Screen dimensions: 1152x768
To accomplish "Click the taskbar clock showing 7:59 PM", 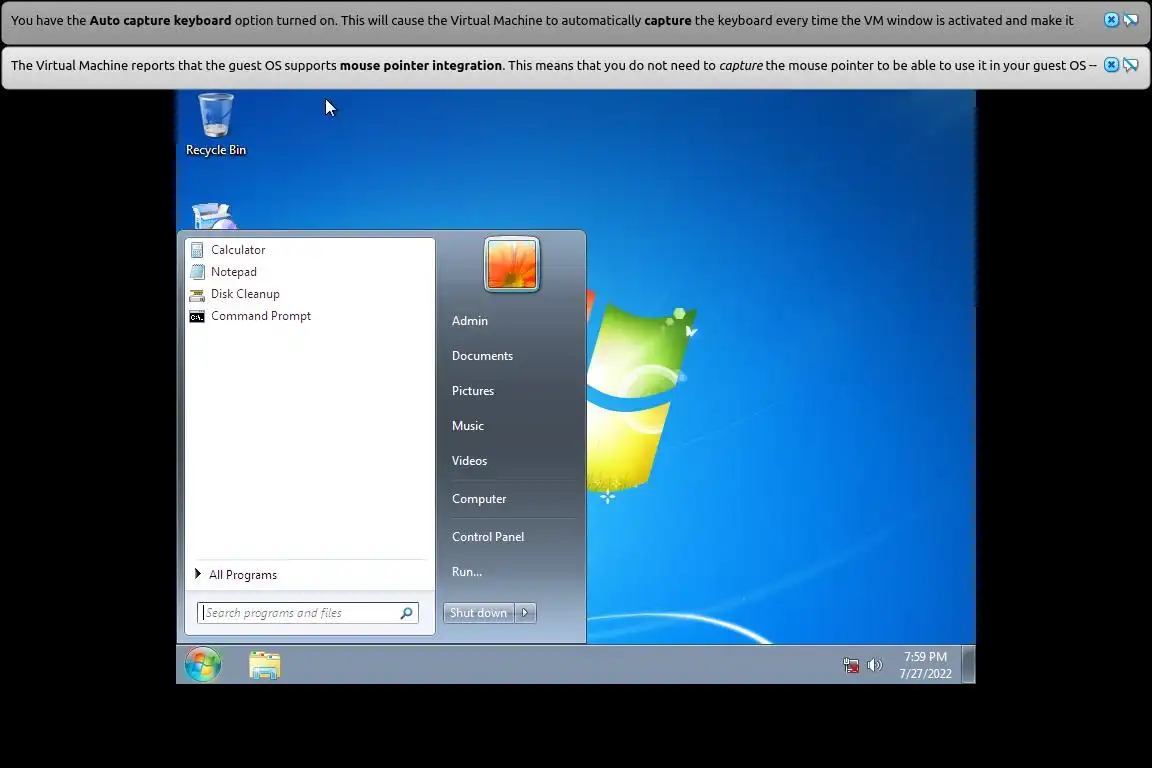I will pos(925,665).
